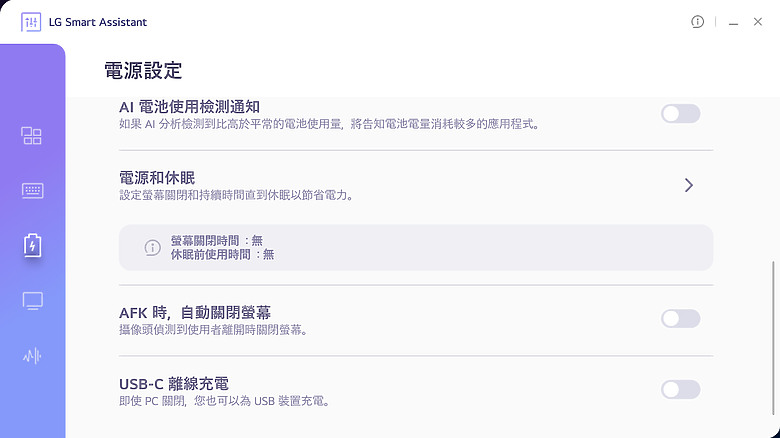Click the info icon beside 螢幕關閉時間
This screenshot has width=780, height=438.
[153, 247]
